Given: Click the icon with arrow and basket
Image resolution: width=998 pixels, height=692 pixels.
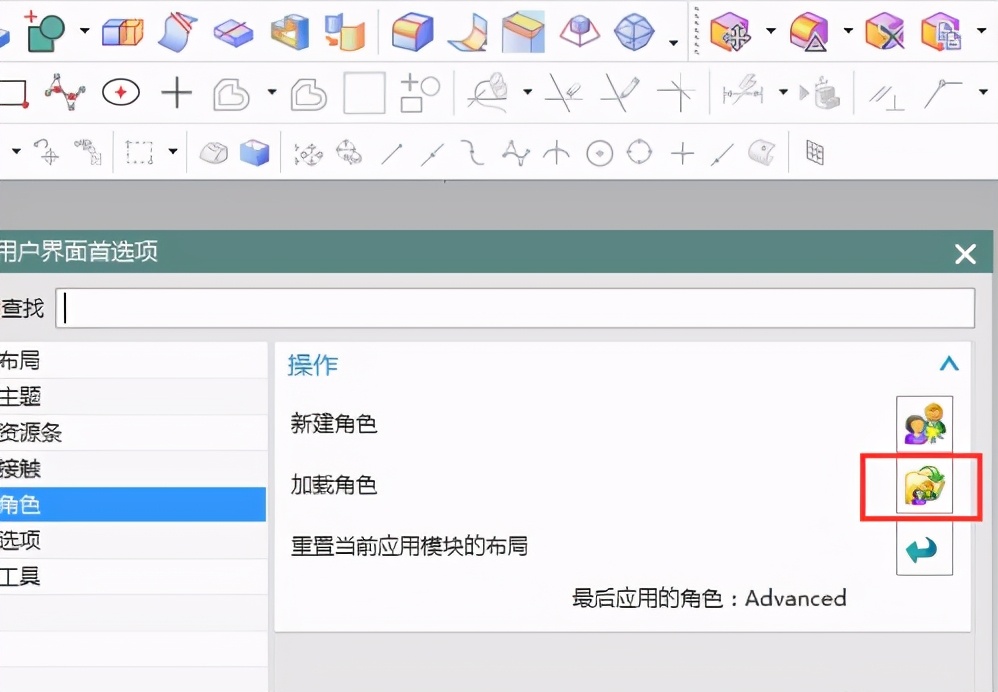Looking at the screenshot, I should 820,93.
